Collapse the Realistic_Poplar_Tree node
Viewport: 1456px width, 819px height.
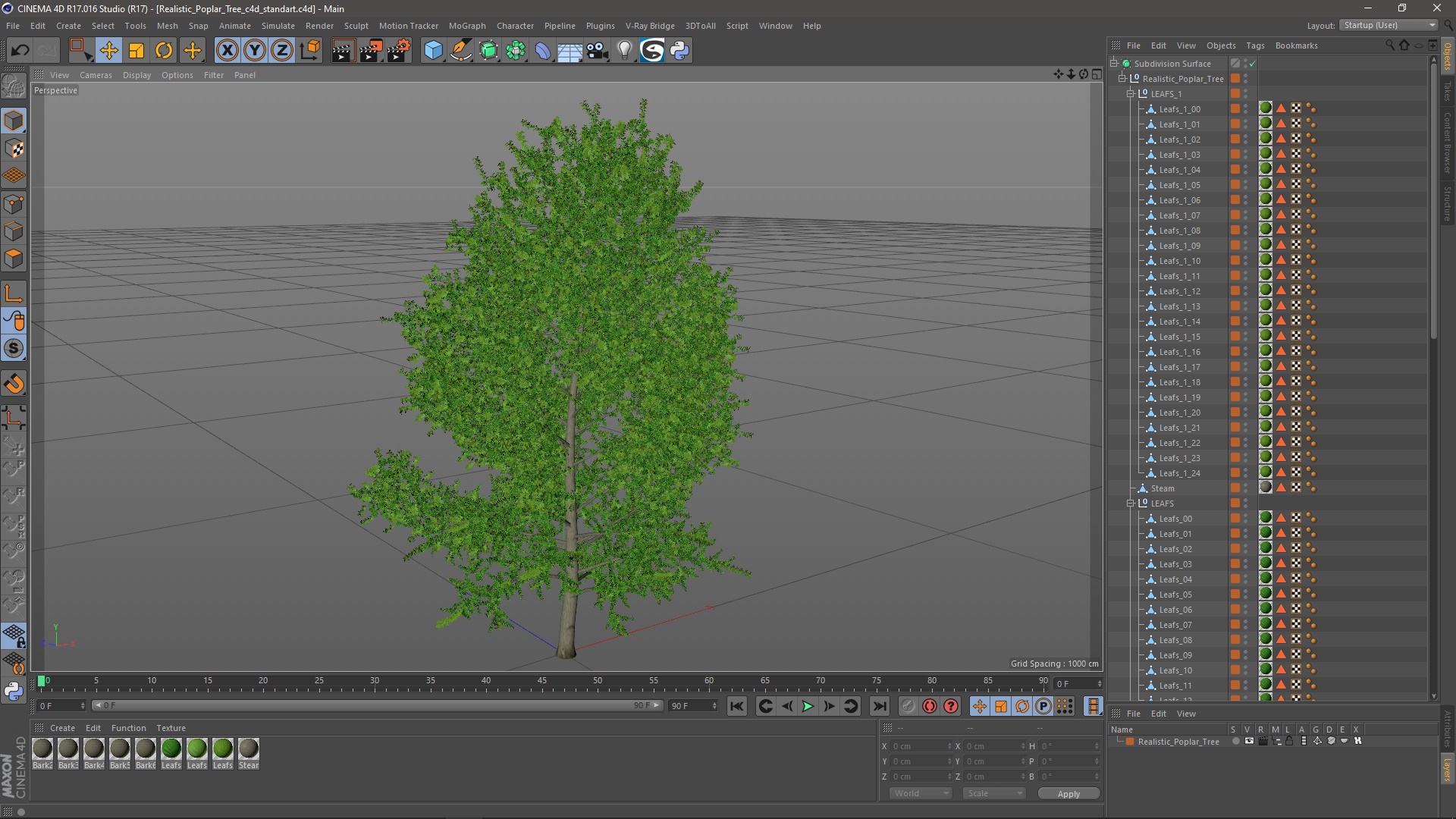pyautogui.click(x=1122, y=79)
